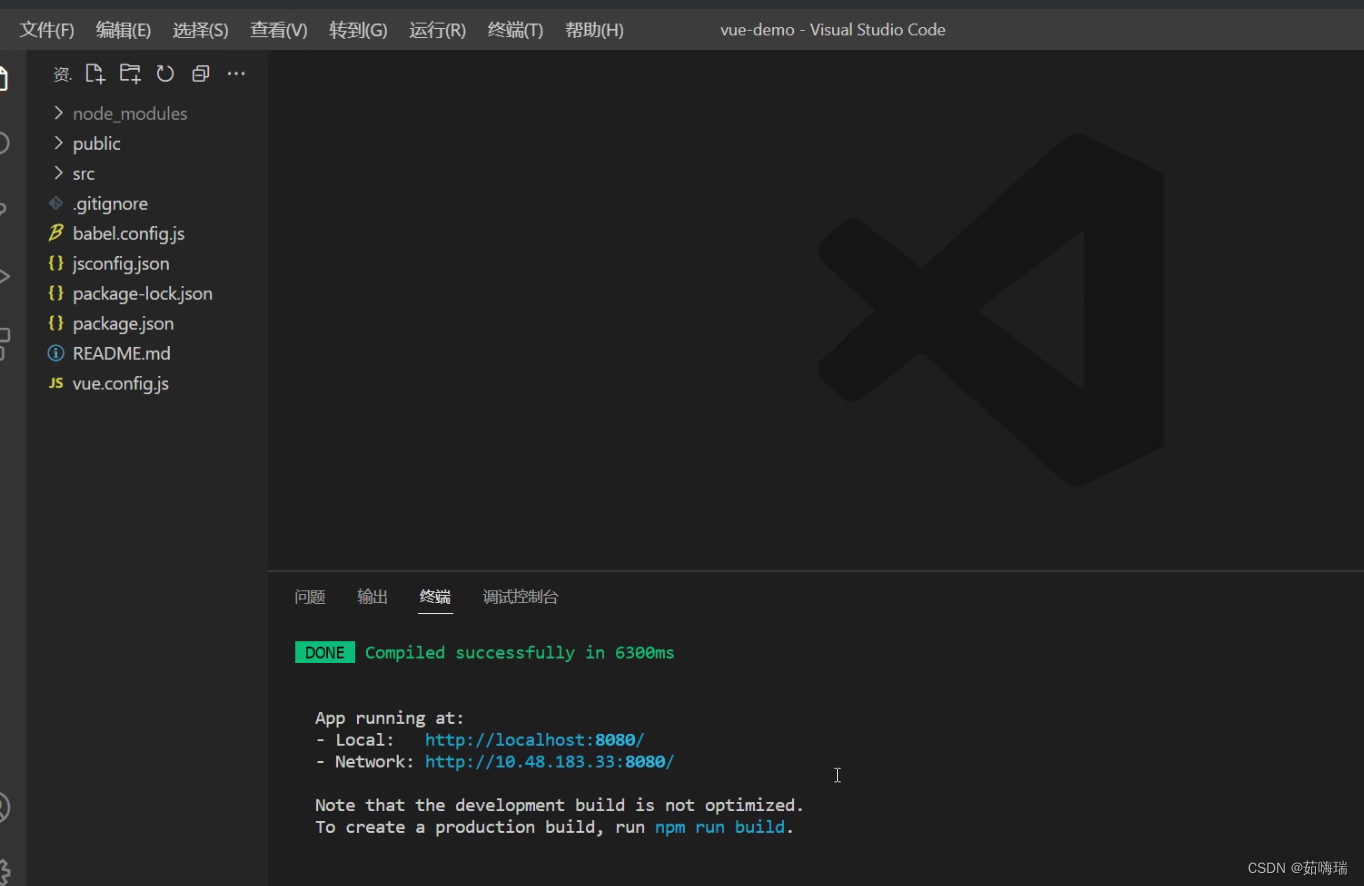The width and height of the screenshot is (1364, 886).
Task: Open the 查看(V) menu
Action: point(278,30)
